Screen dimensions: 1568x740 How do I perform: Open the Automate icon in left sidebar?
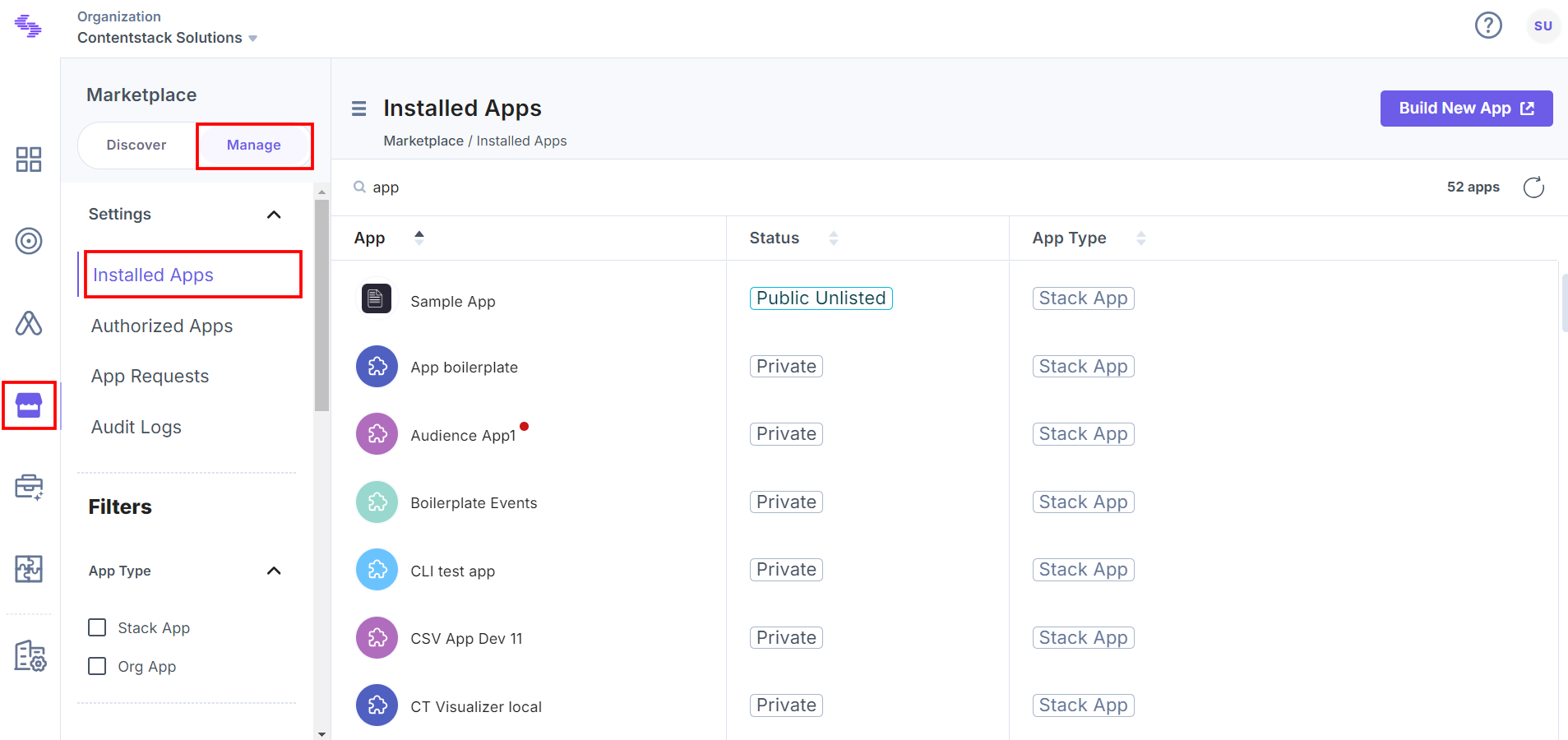(x=29, y=323)
